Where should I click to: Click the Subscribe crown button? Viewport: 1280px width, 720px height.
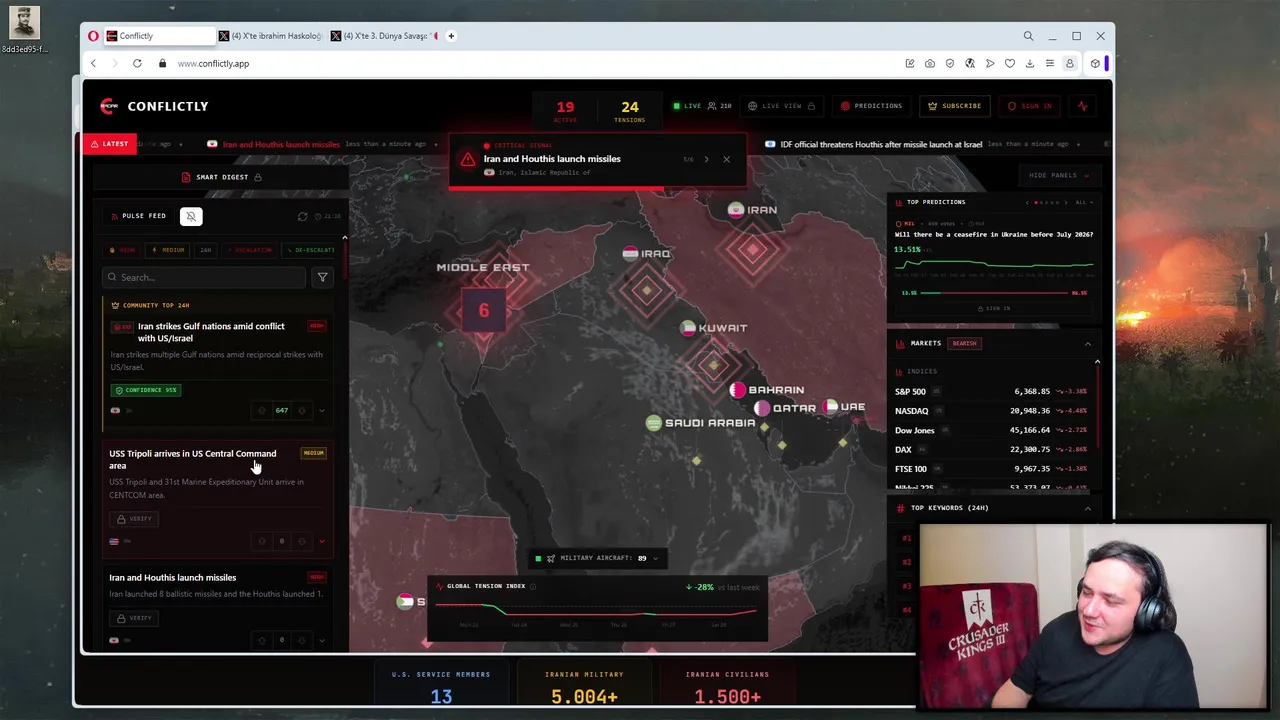point(954,106)
